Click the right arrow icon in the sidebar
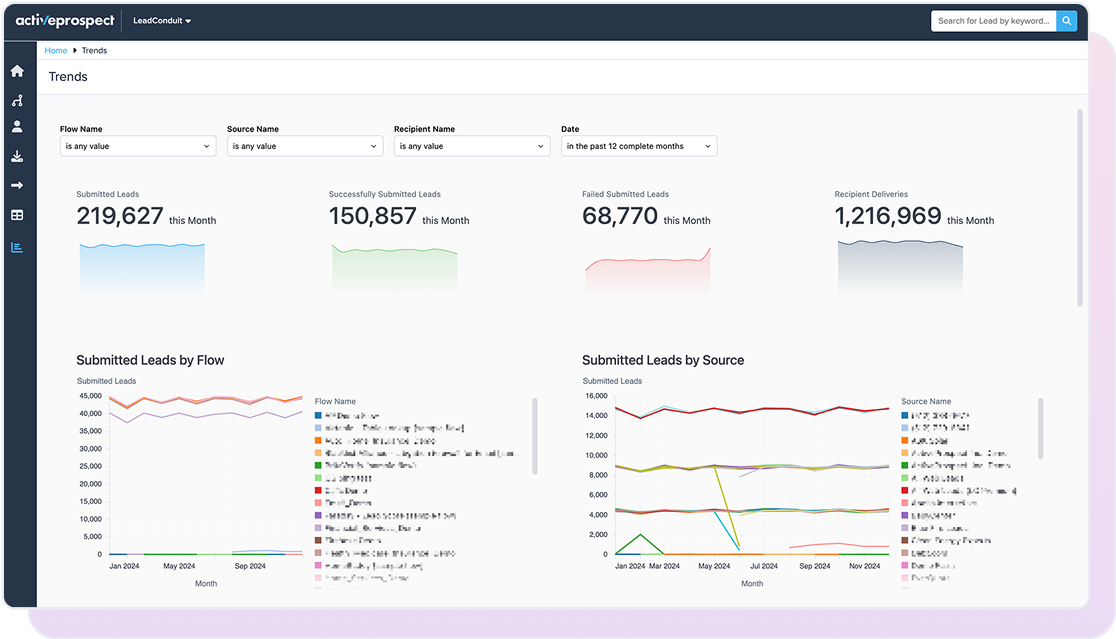The image size is (1116, 639). click(x=17, y=185)
